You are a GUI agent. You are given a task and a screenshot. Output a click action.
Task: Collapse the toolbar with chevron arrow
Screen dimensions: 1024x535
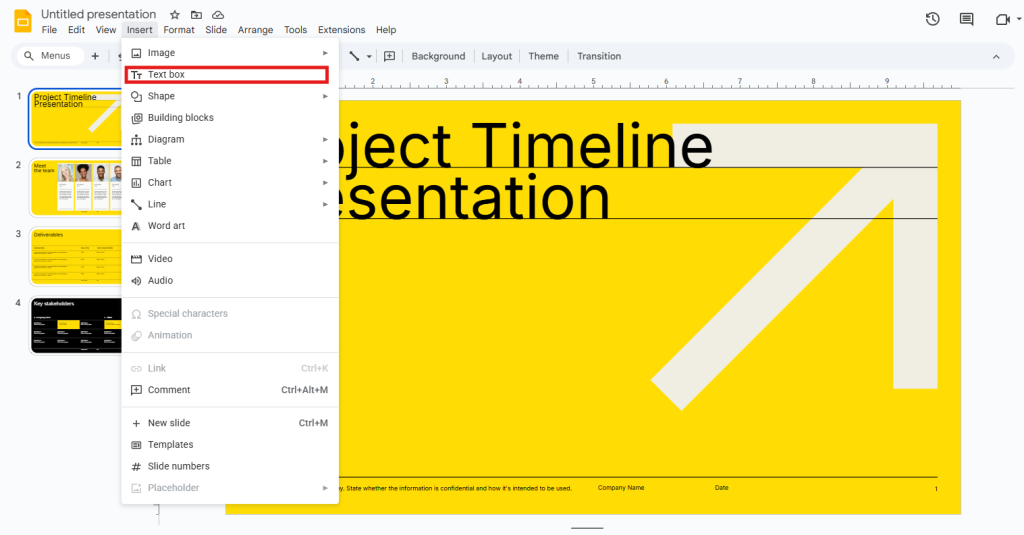(x=995, y=57)
